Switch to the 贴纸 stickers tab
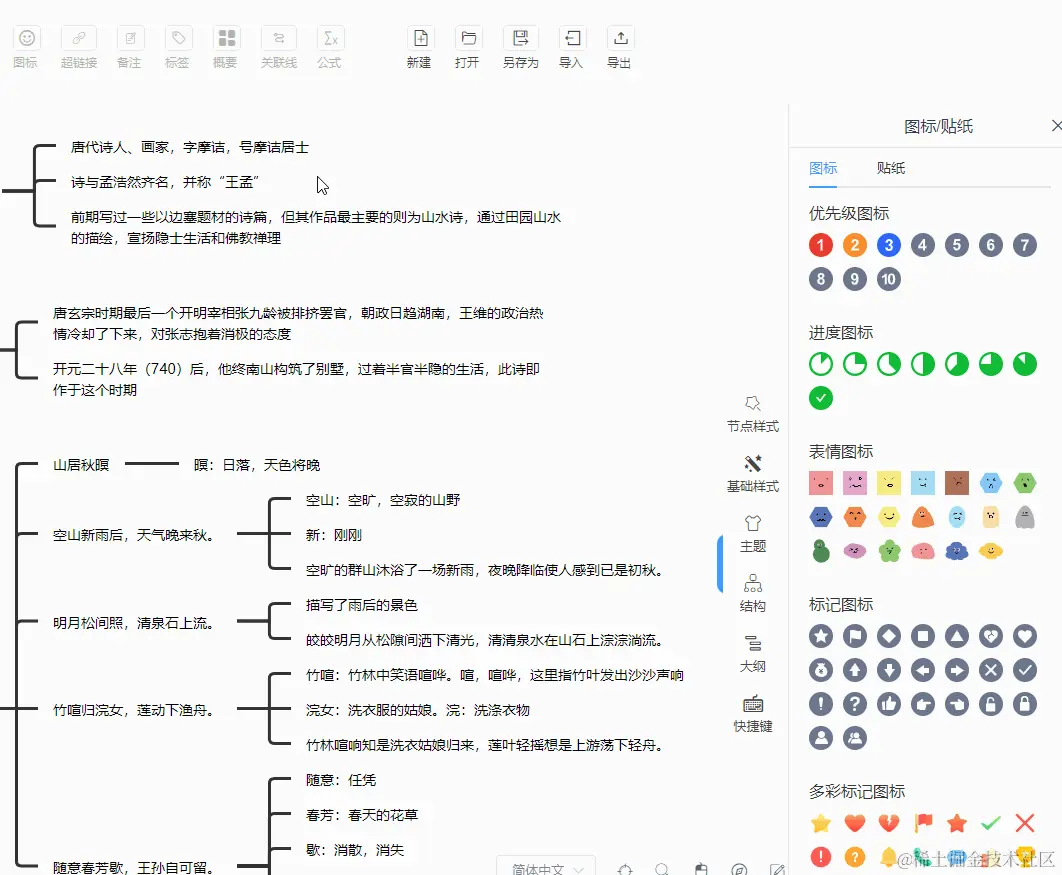The height and width of the screenshot is (875, 1062). coord(891,168)
